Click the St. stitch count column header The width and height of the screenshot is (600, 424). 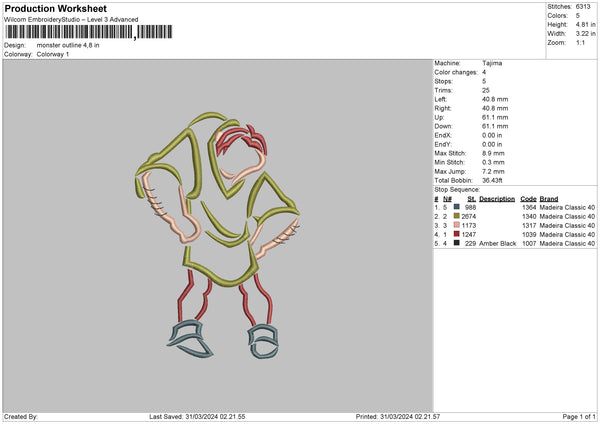pos(471,198)
